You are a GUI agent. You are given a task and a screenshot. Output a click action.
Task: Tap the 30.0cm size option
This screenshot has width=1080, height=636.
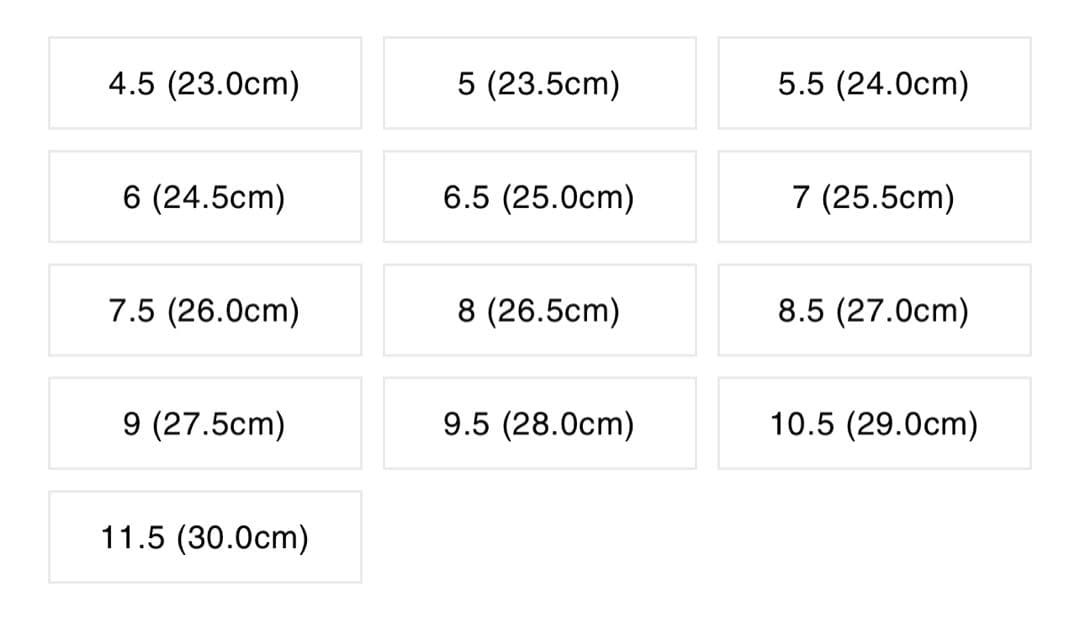click(204, 538)
